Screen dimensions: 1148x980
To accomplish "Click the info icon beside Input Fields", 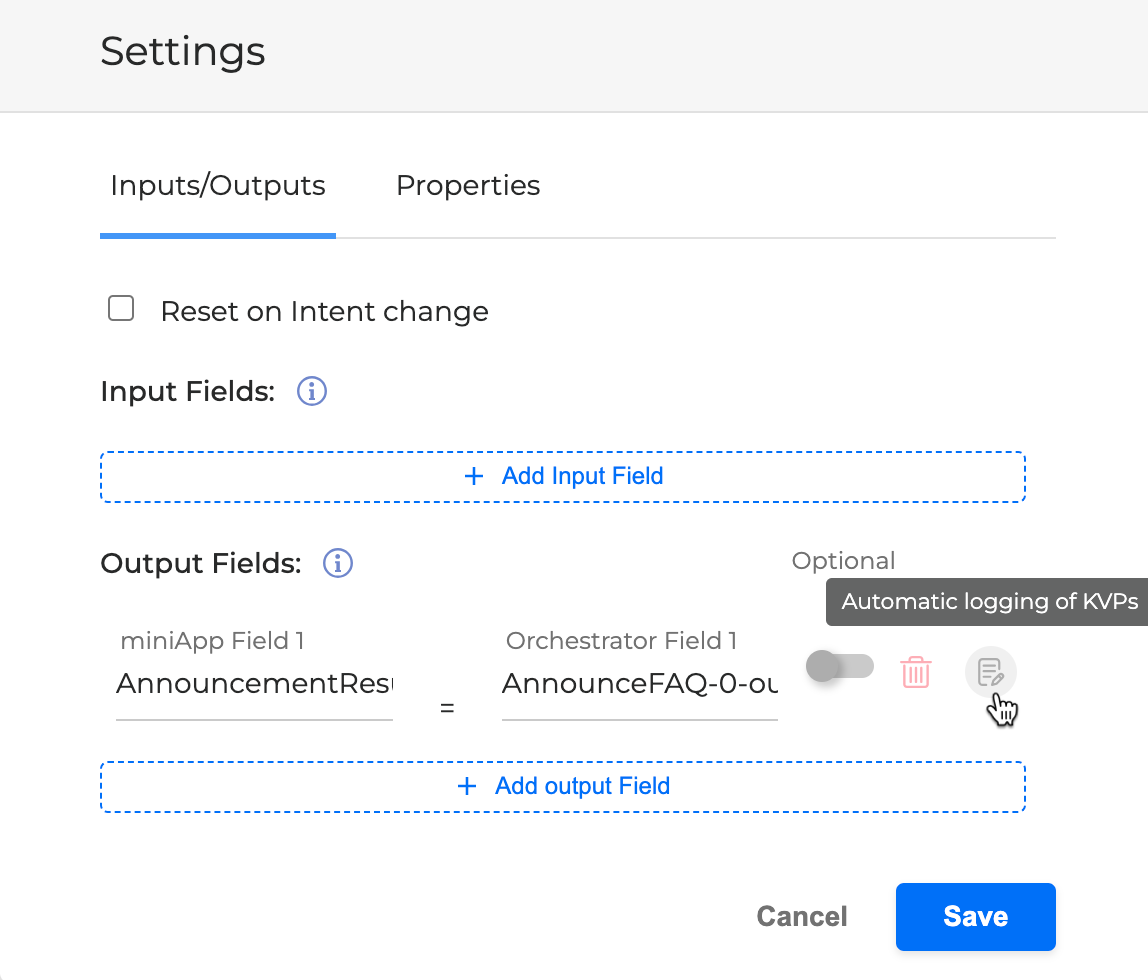I will click(x=312, y=391).
